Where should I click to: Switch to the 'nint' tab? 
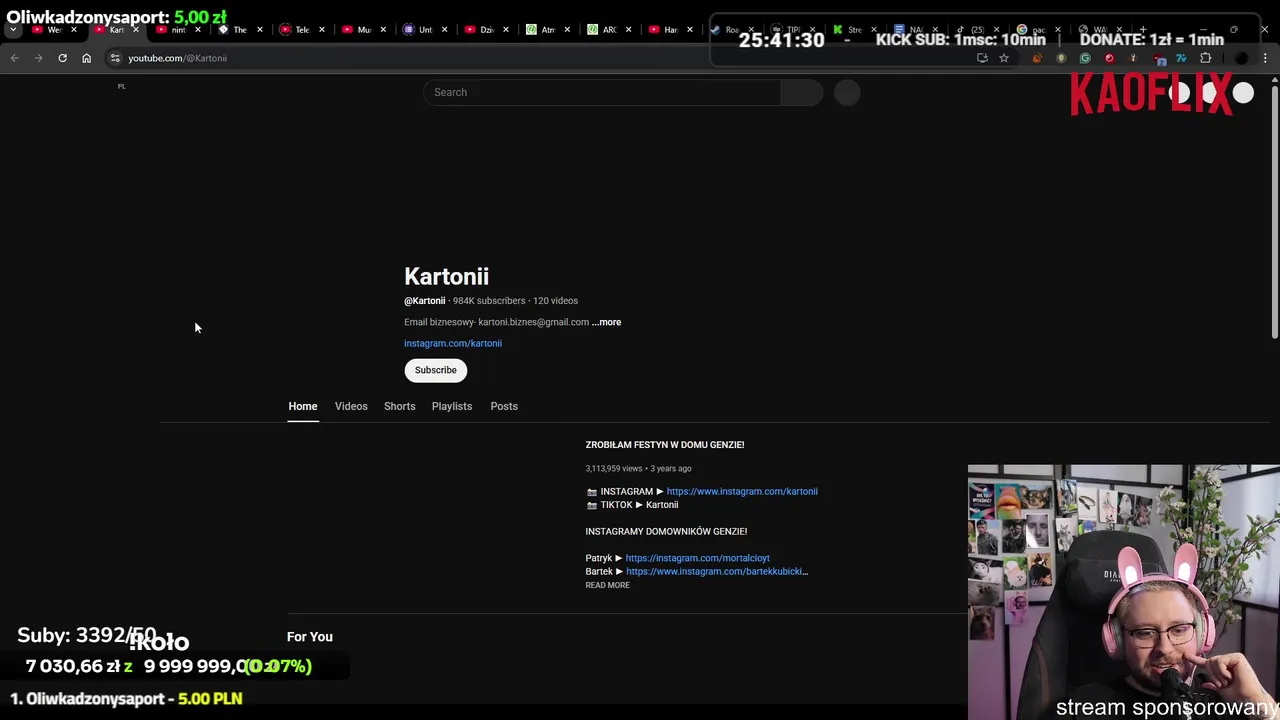click(x=178, y=30)
